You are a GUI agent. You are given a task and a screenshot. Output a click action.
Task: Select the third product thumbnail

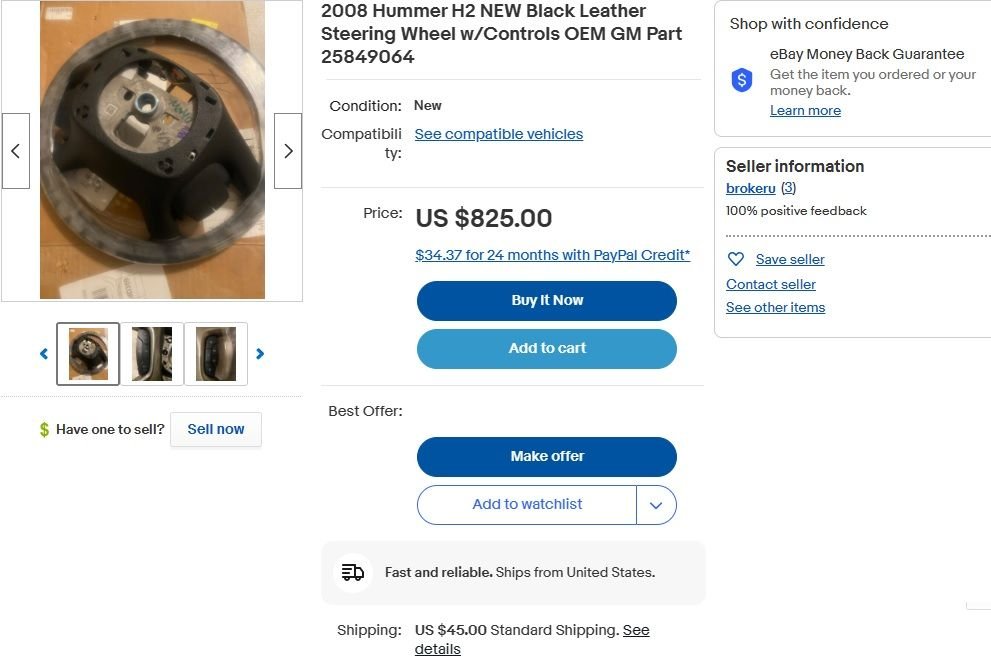pos(216,354)
